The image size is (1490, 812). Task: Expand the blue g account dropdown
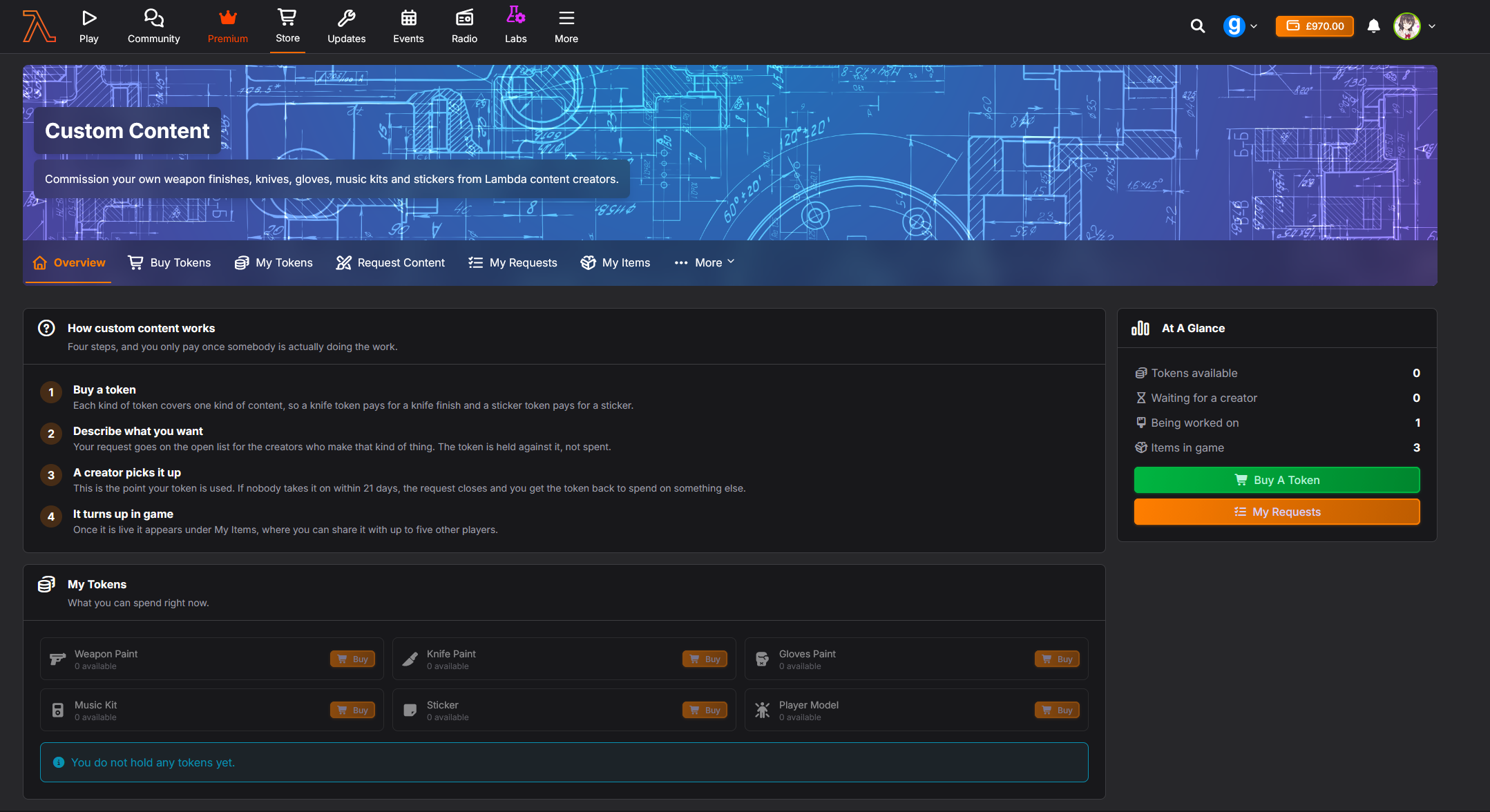1241,26
